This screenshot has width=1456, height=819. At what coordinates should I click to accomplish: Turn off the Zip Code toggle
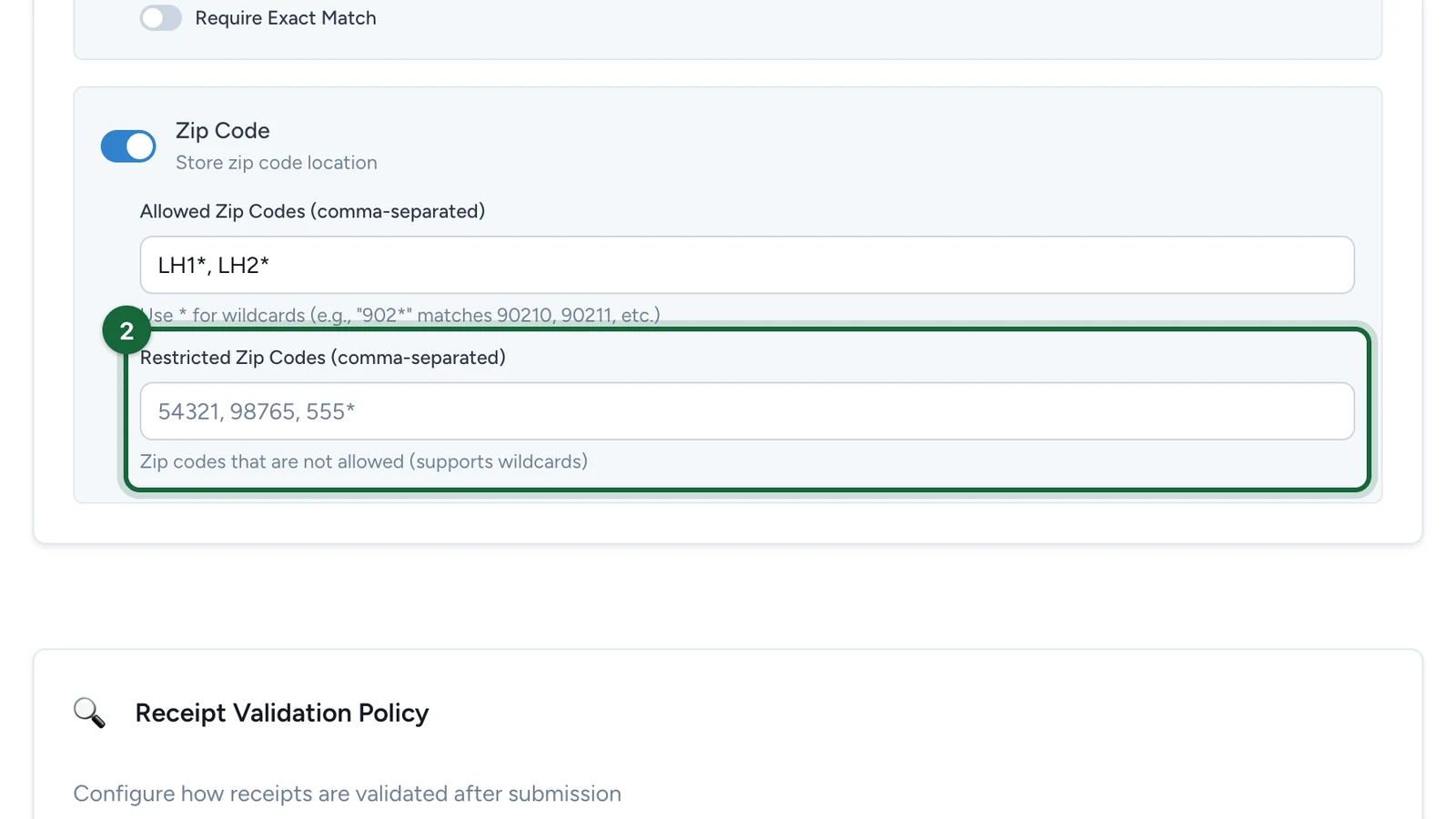pos(128,146)
